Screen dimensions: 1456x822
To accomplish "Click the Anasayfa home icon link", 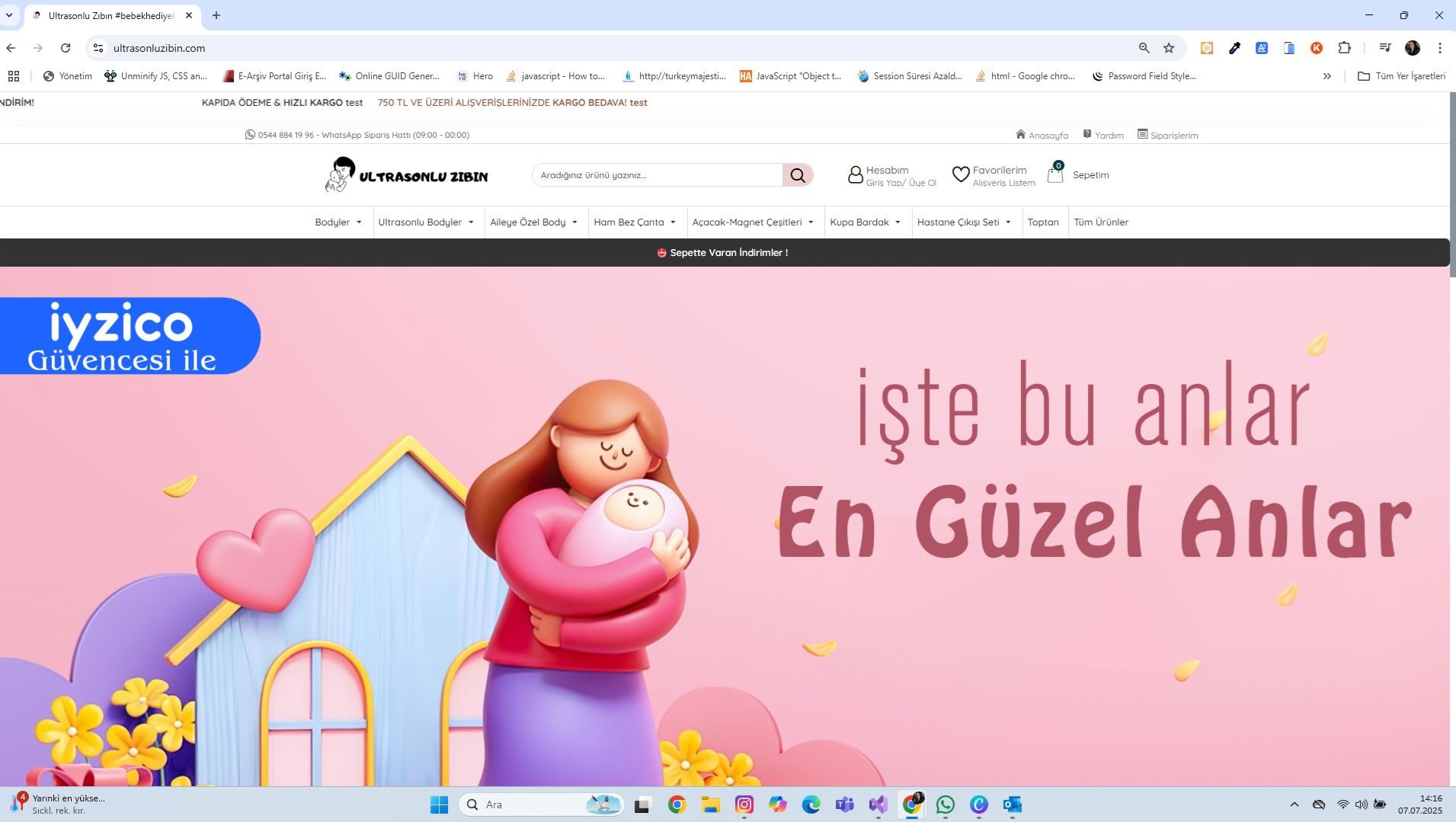I will (x=1042, y=135).
